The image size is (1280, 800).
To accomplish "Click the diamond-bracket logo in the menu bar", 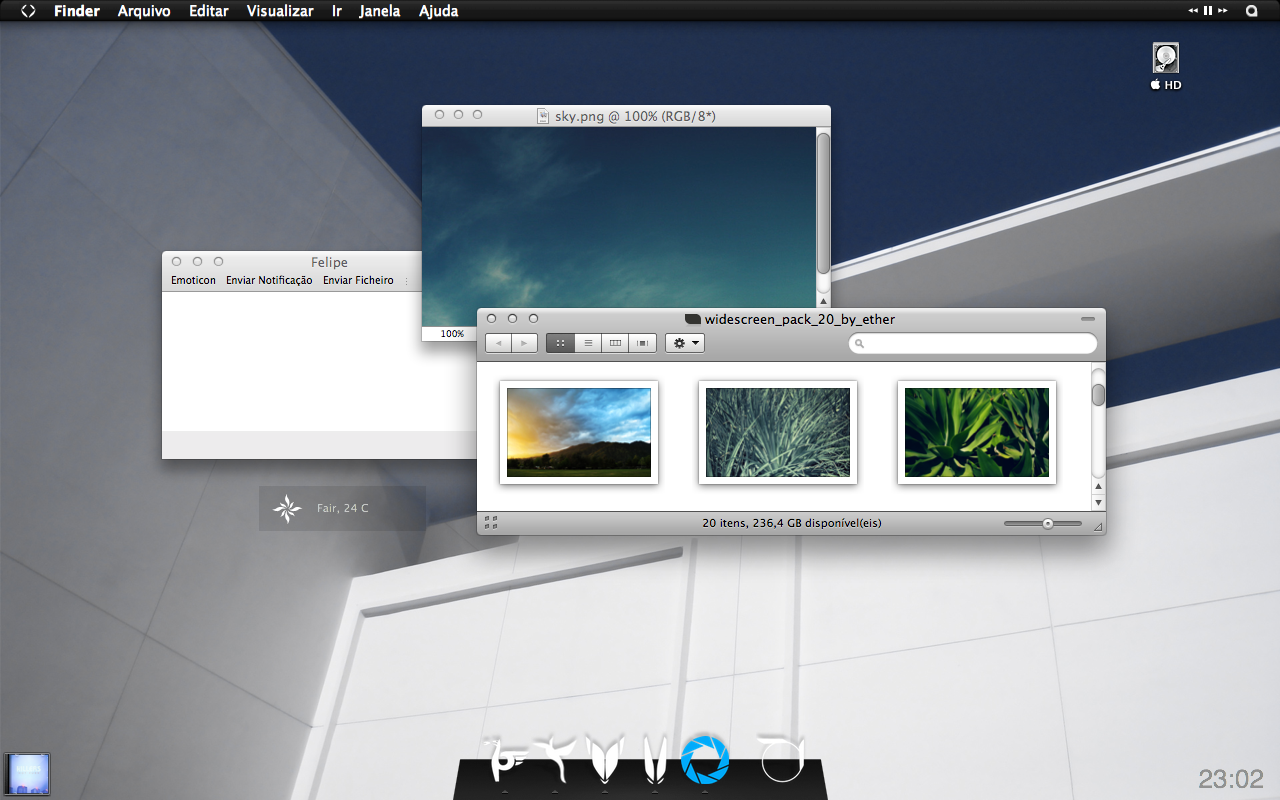I will pyautogui.click(x=28, y=11).
